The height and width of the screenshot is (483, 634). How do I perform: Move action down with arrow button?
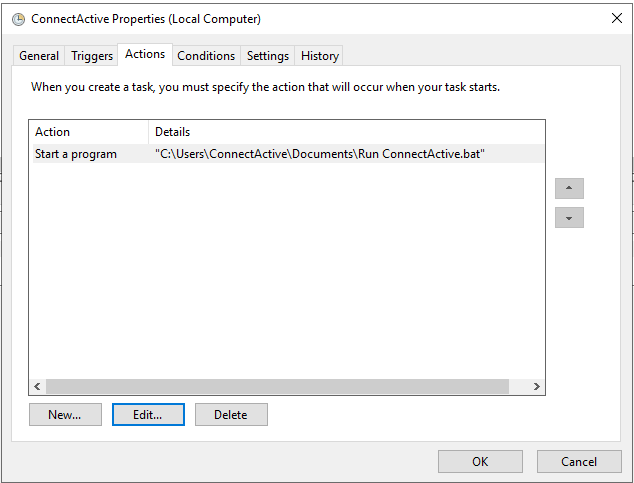[x=569, y=218]
